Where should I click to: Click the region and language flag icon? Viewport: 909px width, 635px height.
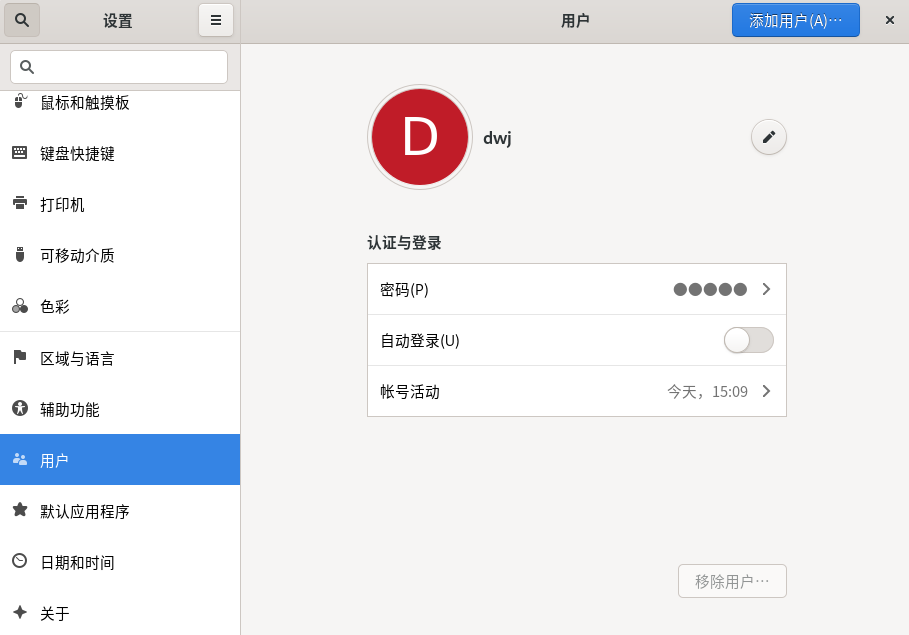[20, 357]
